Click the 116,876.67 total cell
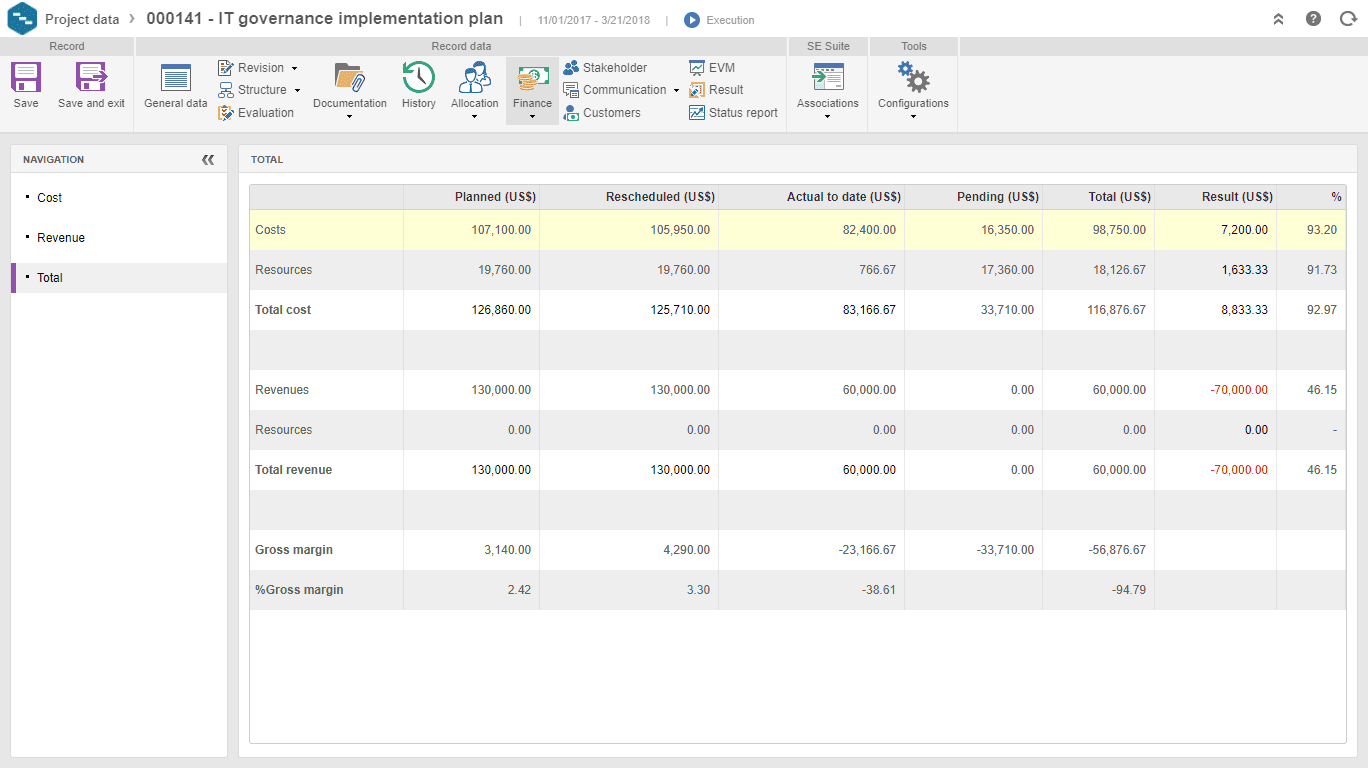 [1098, 310]
